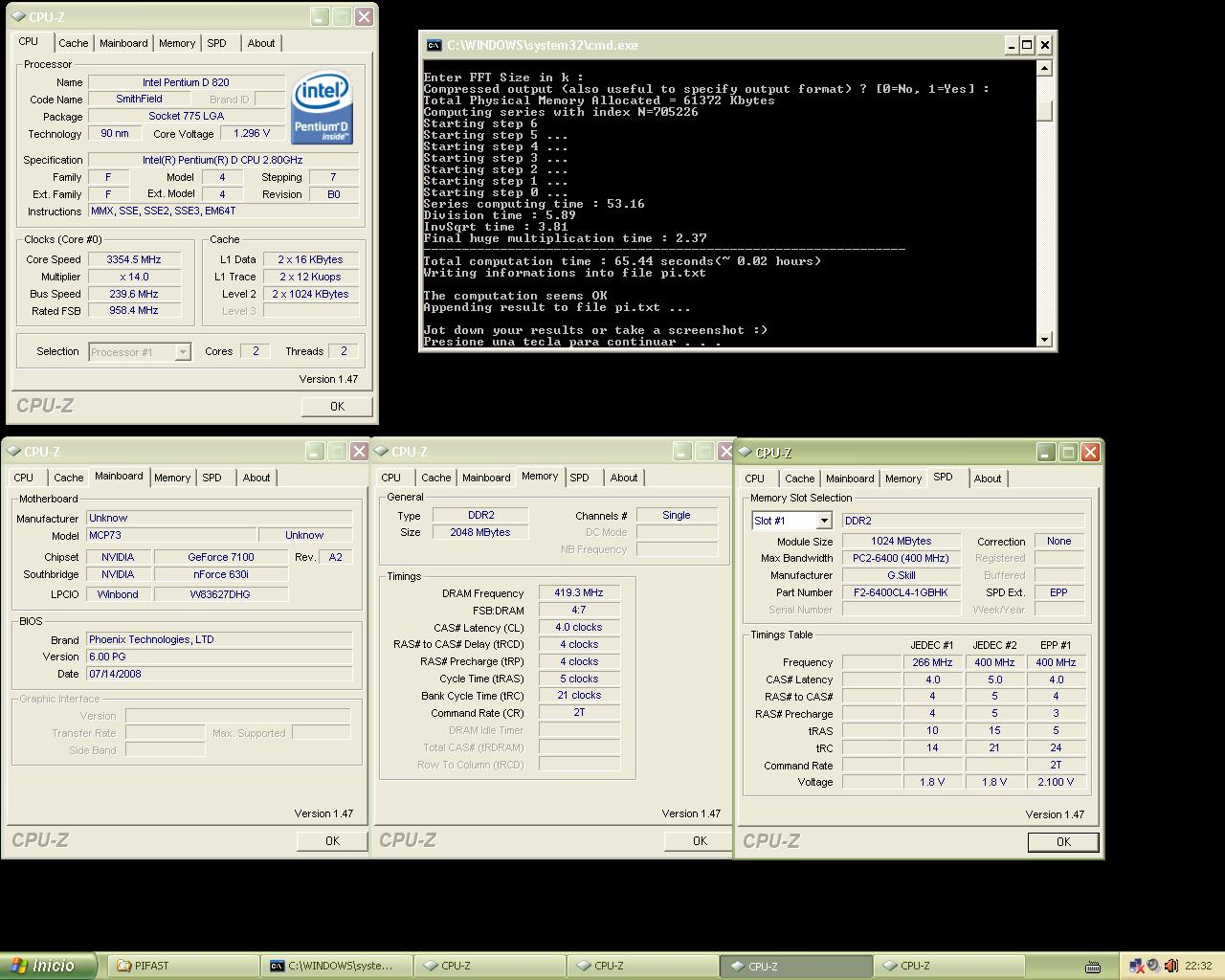
Task: Click Core Voltage 1.296 V field
Action: click(x=252, y=134)
